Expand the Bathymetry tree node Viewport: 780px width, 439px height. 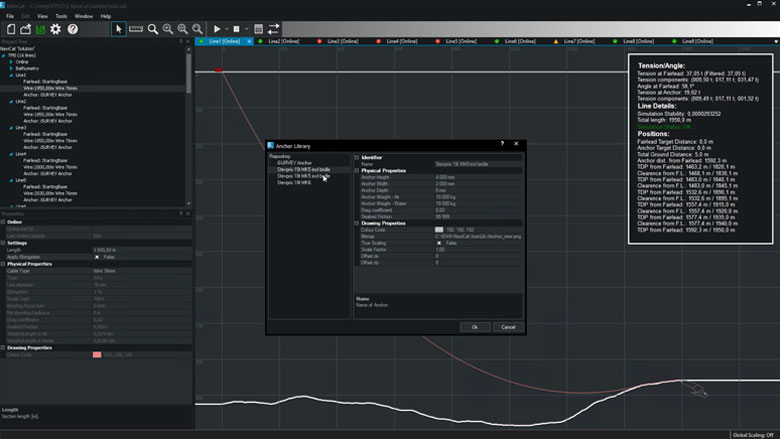click(x=11, y=68)
